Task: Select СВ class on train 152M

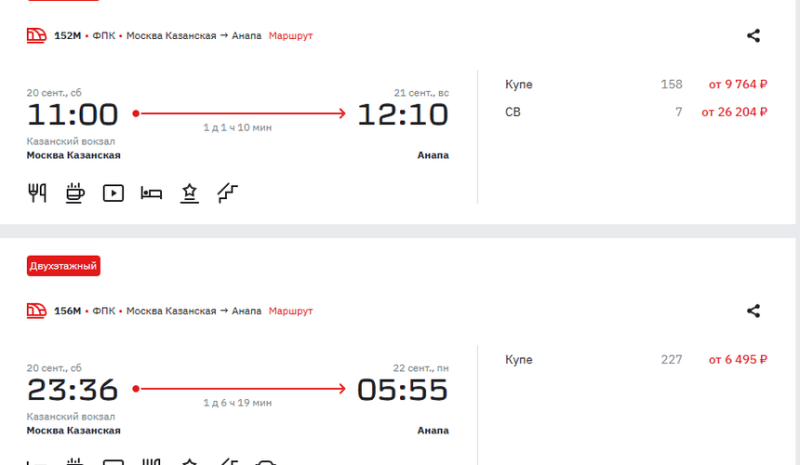Action: 513,112
